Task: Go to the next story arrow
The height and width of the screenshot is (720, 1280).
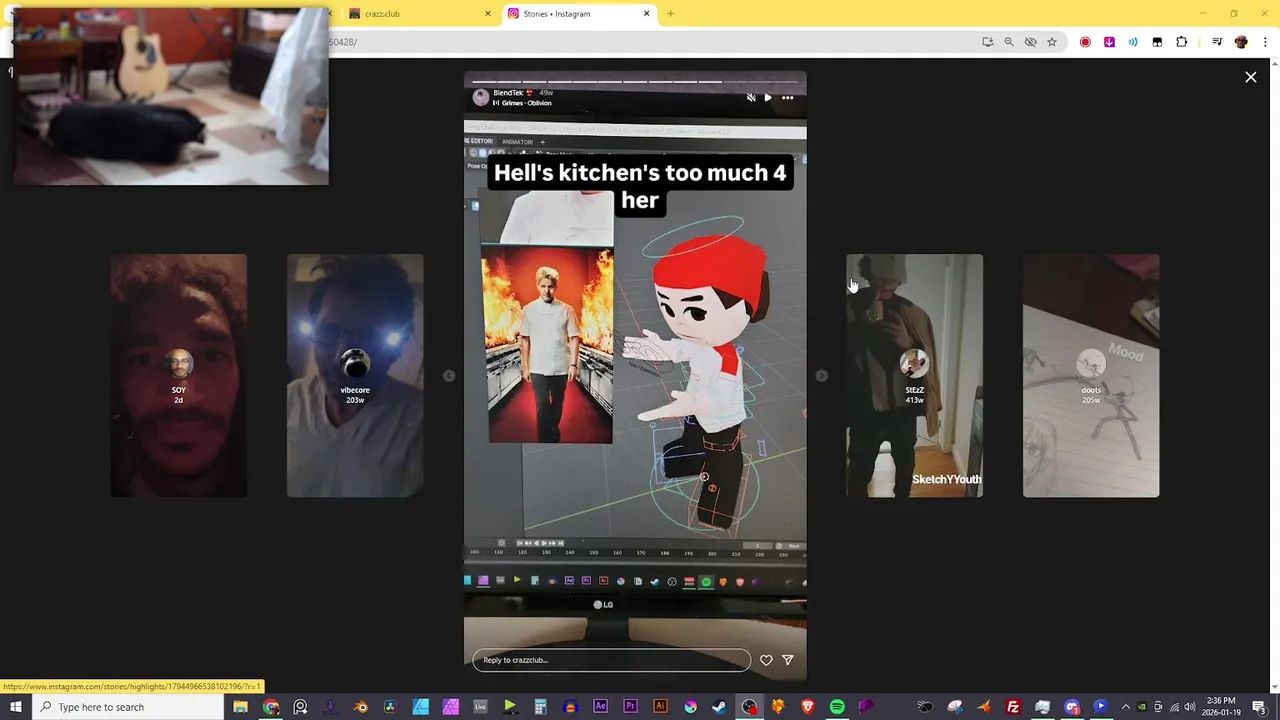Action: (x=821, y=376)
